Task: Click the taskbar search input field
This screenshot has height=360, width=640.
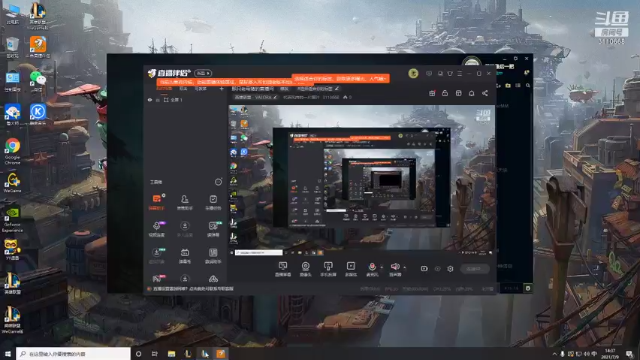Action: click(x=73, y=354)
